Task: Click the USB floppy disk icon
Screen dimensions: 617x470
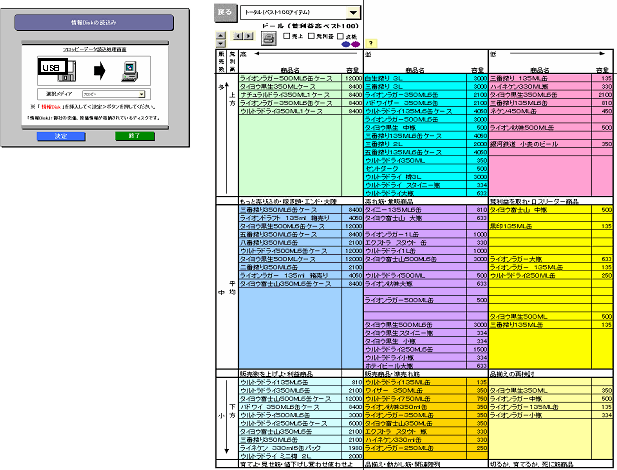Action: (57, 70)
